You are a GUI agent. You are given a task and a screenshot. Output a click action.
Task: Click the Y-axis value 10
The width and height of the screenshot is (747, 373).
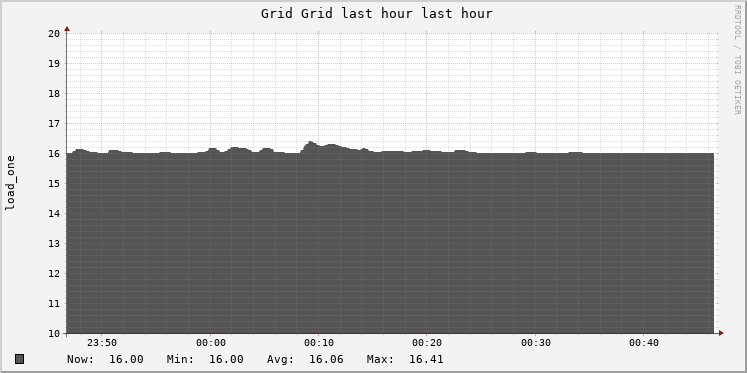click(54, 333)
